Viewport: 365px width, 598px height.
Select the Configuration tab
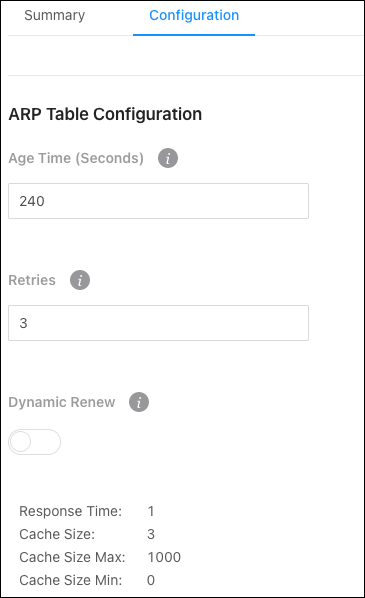(x=194, y=16)
